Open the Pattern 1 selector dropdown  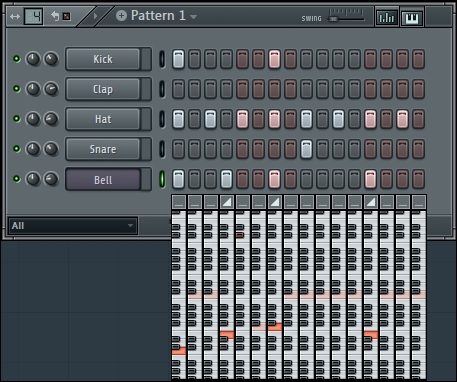(194, 16)
